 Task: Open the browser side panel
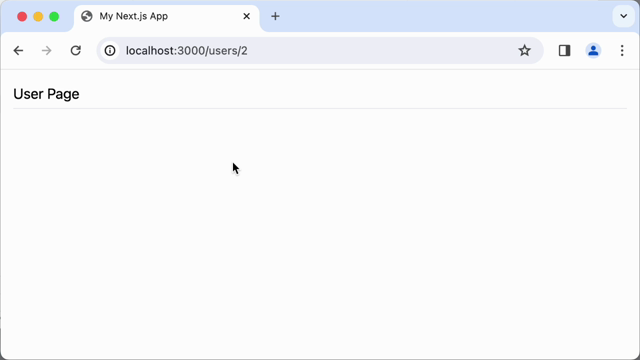pos(564,51)
